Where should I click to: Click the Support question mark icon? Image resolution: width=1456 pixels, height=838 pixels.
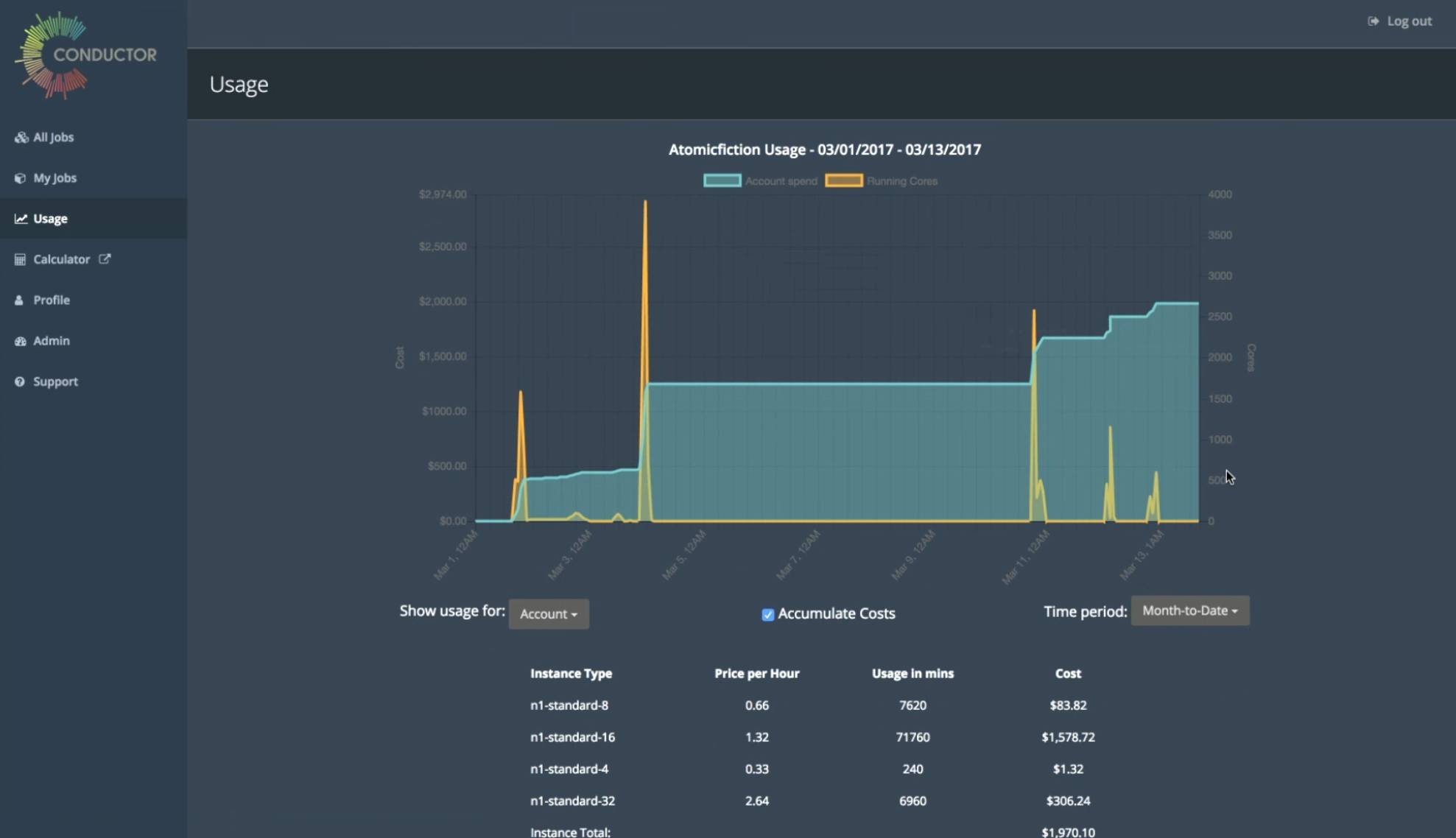[x=19, y=381]
